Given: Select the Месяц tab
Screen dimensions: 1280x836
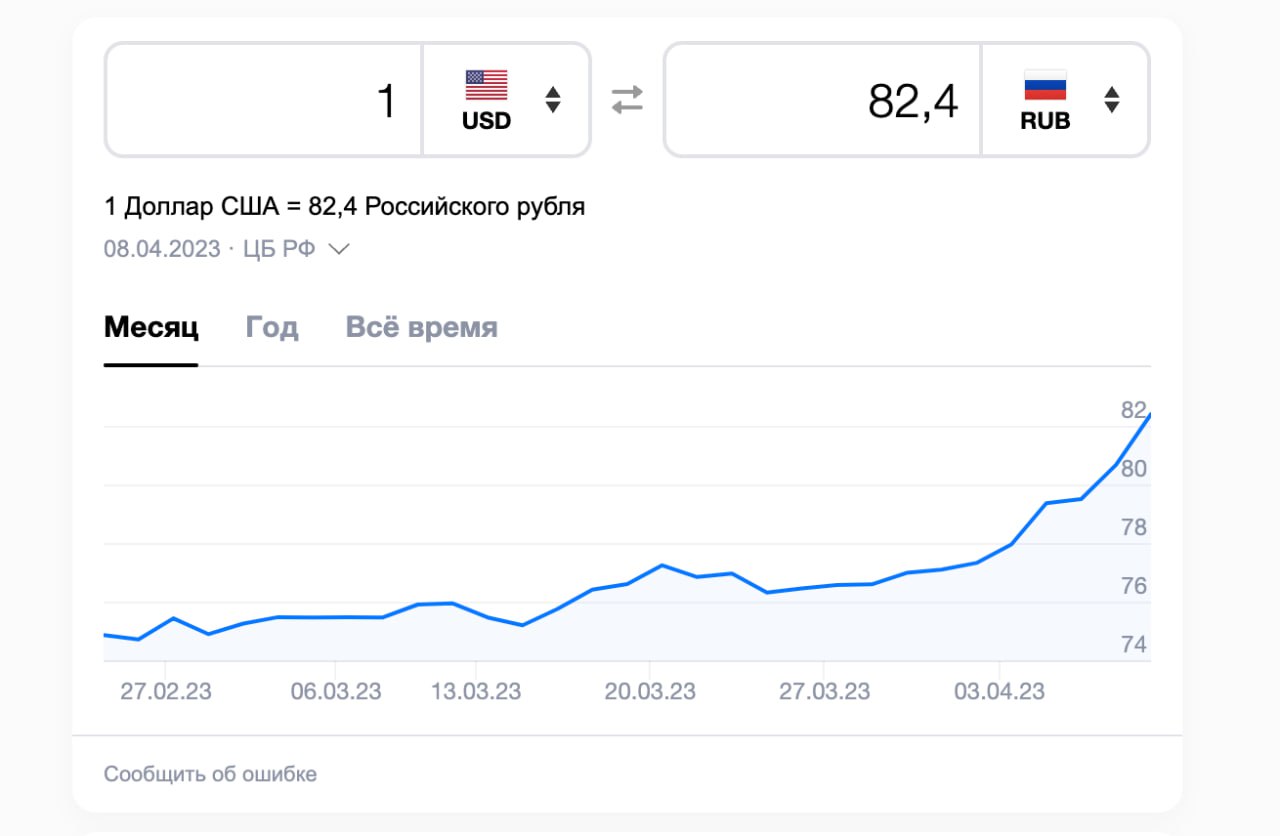Looking at the screenshot, I should 151,327.
